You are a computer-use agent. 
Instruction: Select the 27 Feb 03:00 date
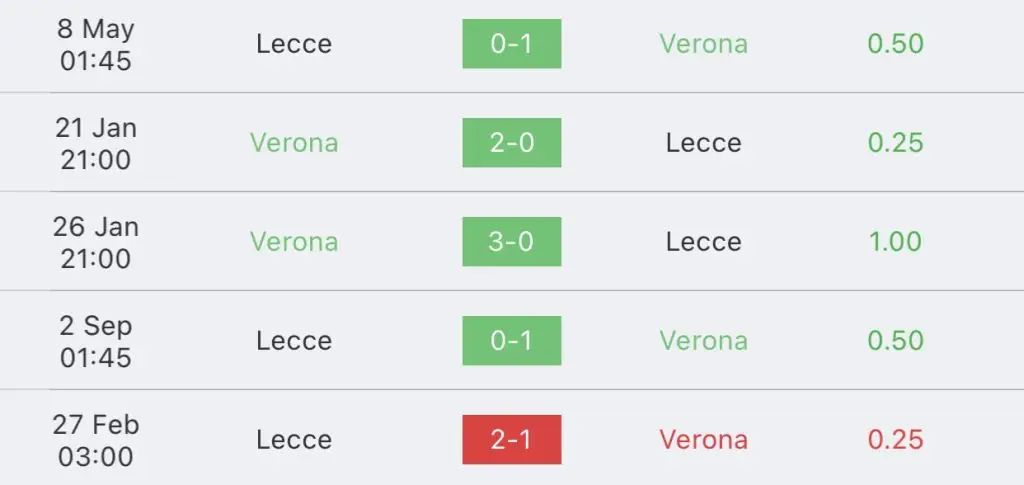(x=96, y=440)
